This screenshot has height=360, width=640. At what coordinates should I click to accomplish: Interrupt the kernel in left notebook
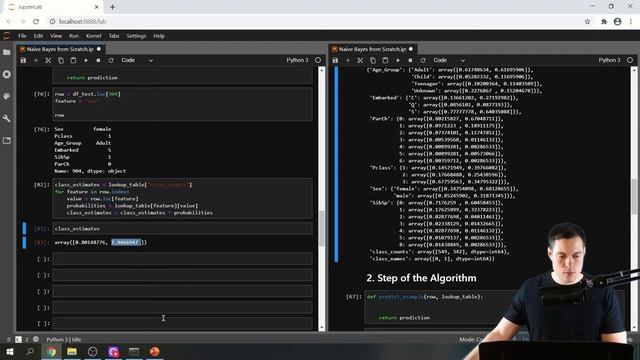[98, 60]
